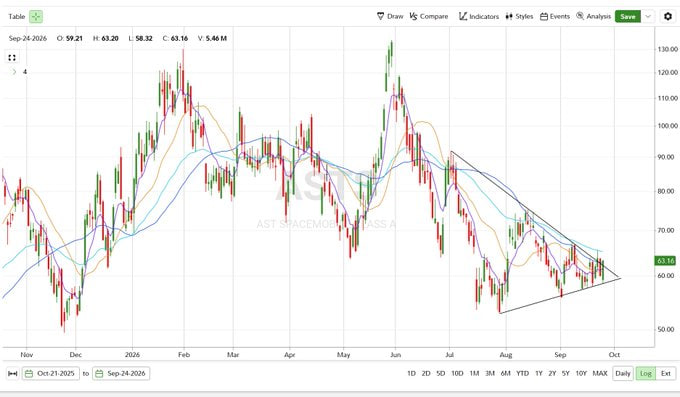Select the 5Y time range
Screen dimensions: 680x397
point(566,374)
